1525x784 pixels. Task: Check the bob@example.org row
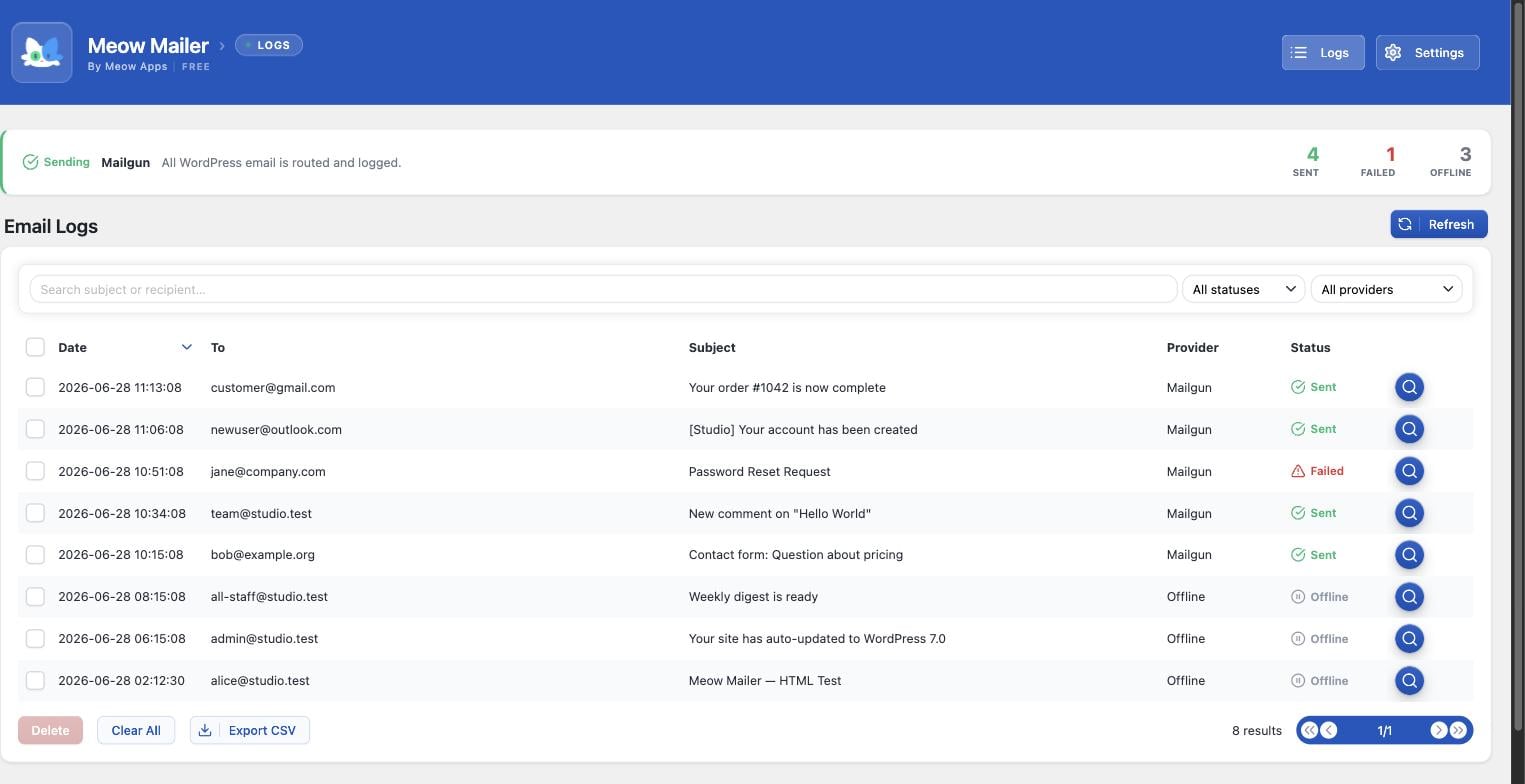(x=35, y=555)
